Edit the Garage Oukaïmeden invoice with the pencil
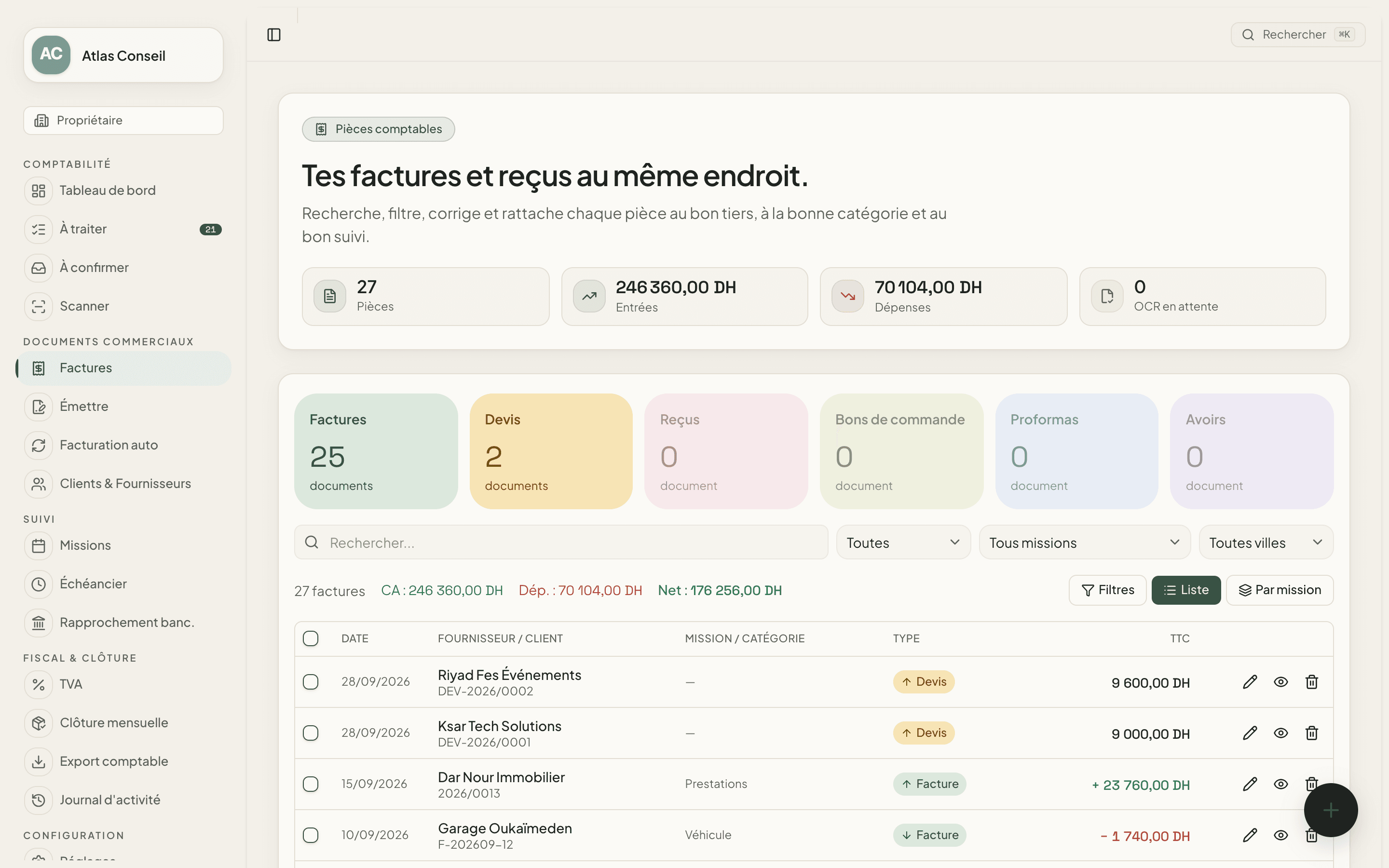The height and width of the screenshot is (868, 1389). 1250,835
